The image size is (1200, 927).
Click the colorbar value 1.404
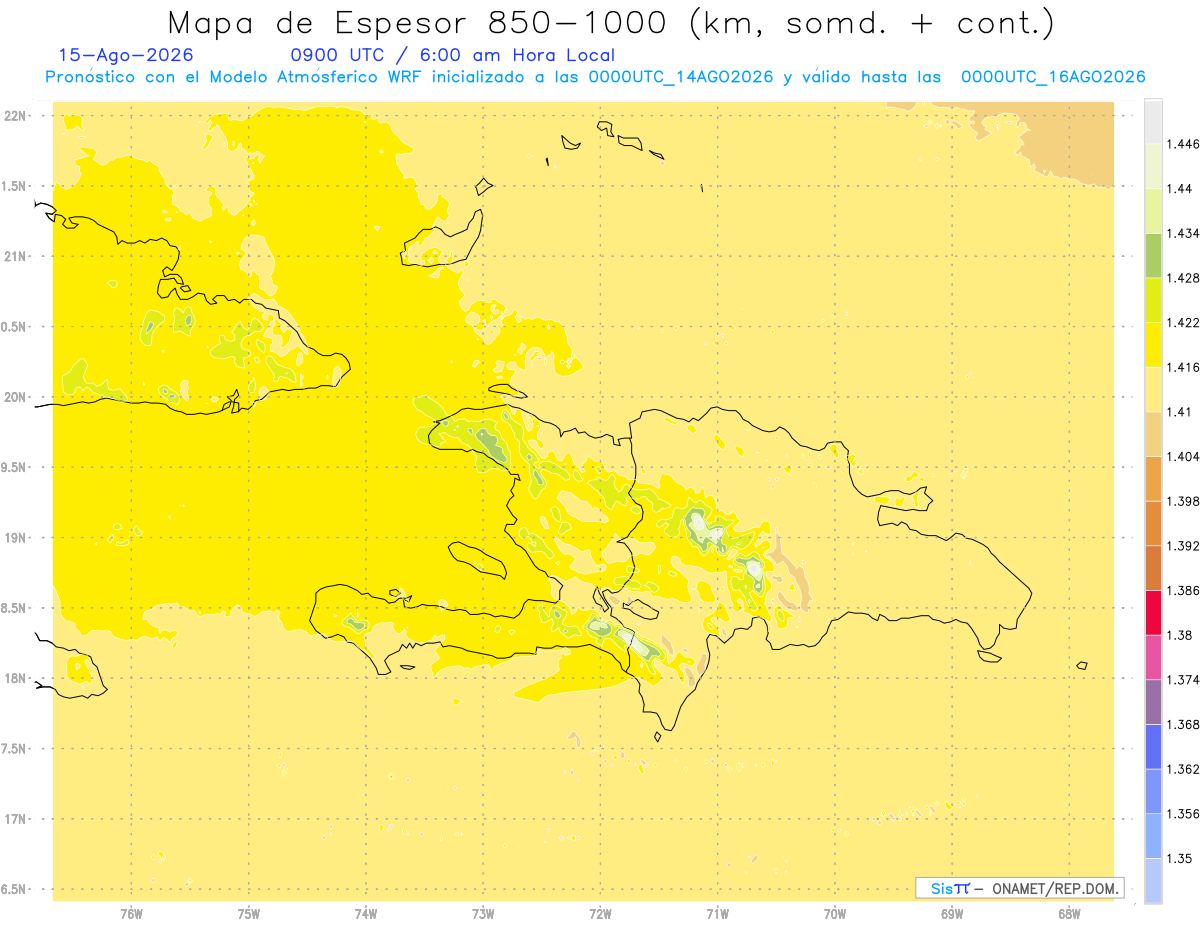[1183, 456]
